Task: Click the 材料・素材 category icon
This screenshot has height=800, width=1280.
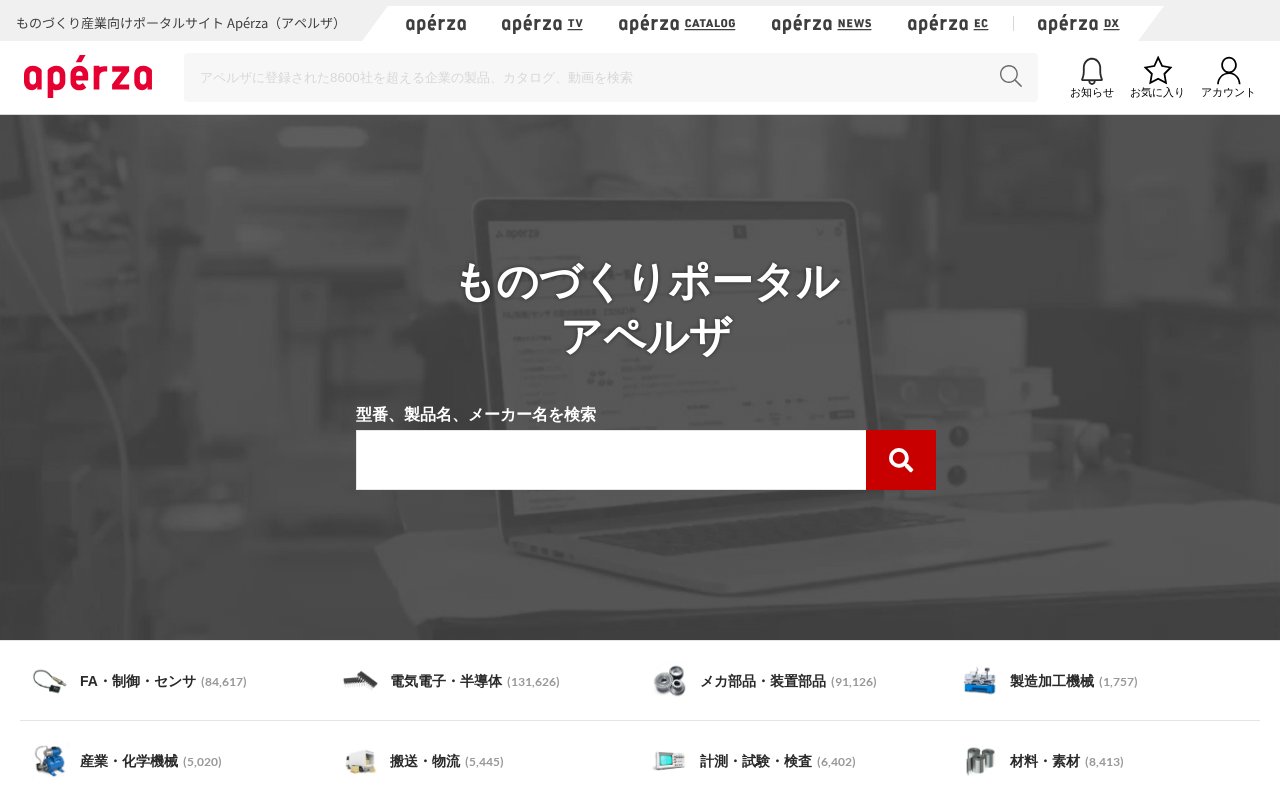Action: [979, 761]
